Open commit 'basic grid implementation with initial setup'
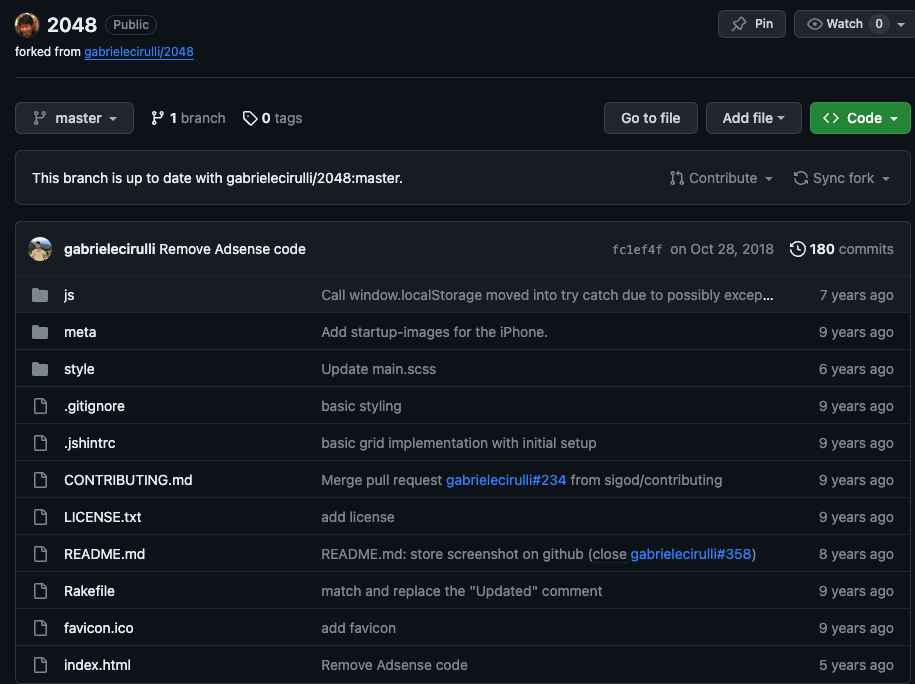Viewport: 915px width, 684px height. click(459, 443)
